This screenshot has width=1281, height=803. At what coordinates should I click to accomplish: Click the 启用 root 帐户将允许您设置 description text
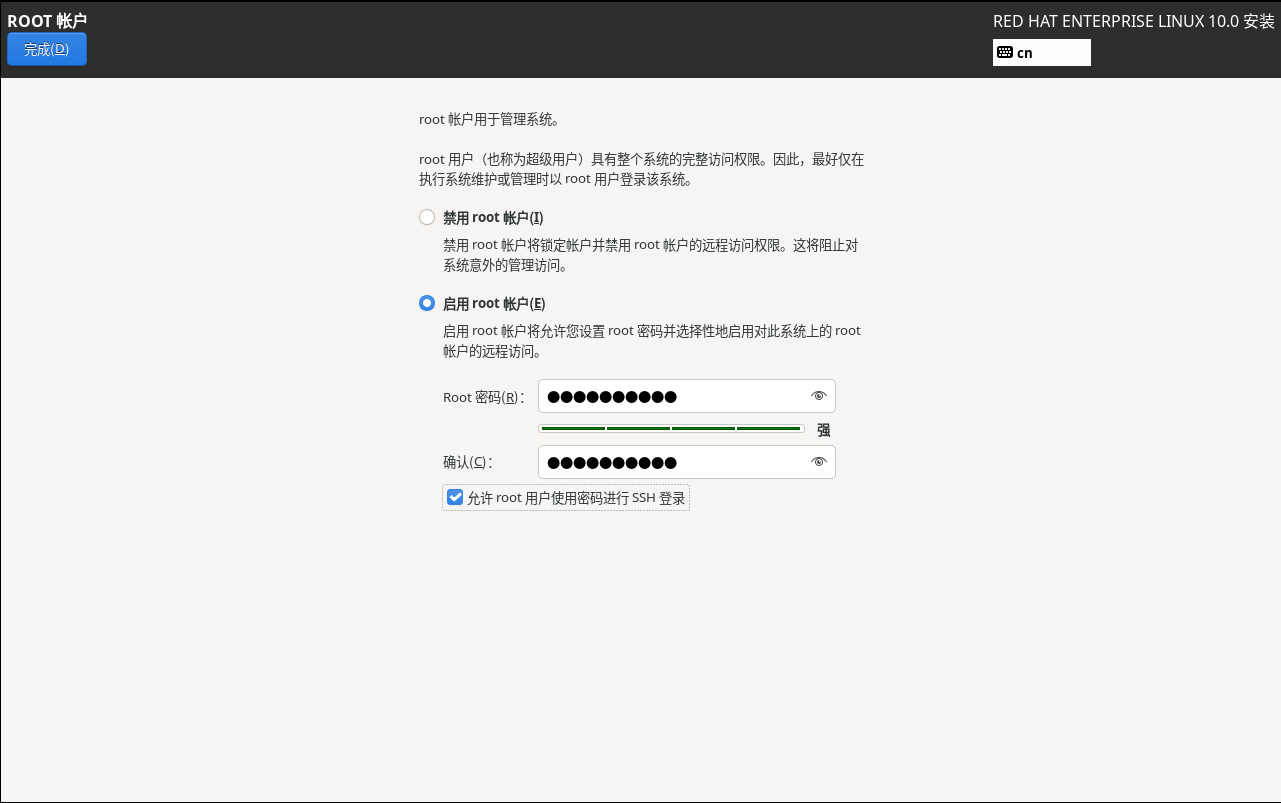click(x=651, y=341)
